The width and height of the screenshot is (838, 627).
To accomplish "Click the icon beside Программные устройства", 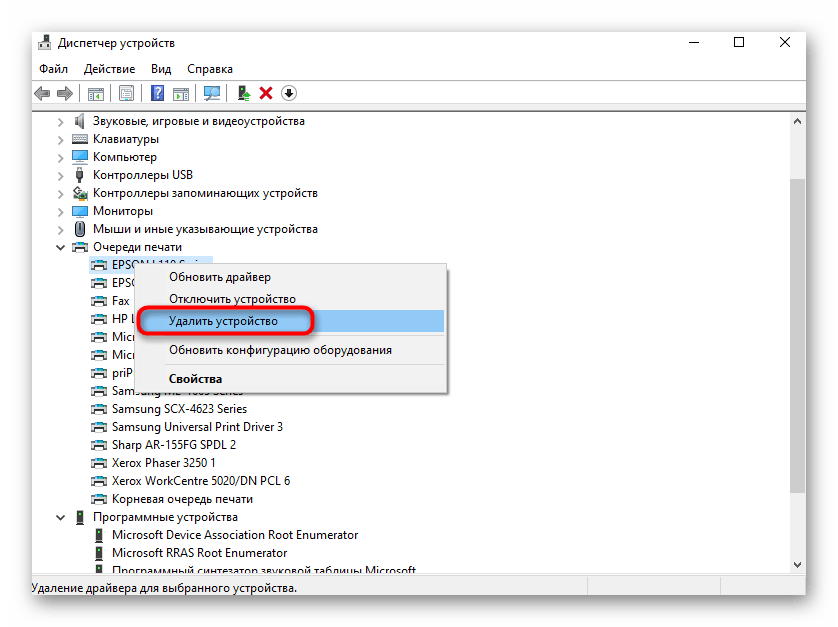I will 80,517.
